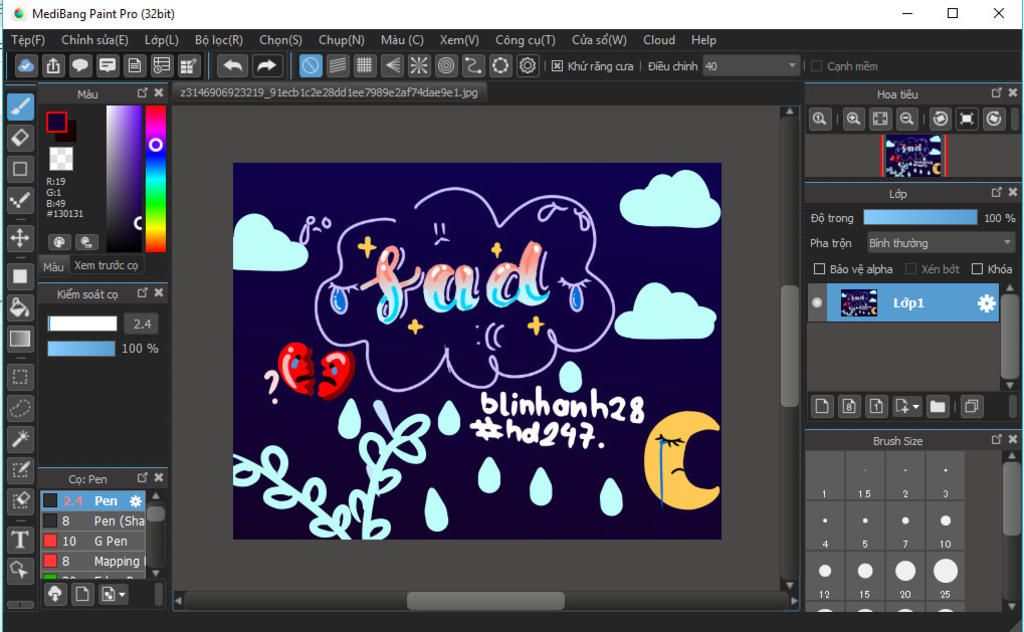Zoom in using Navigator magnifier plus
1024x632 pixels.
tap(854, 119)
